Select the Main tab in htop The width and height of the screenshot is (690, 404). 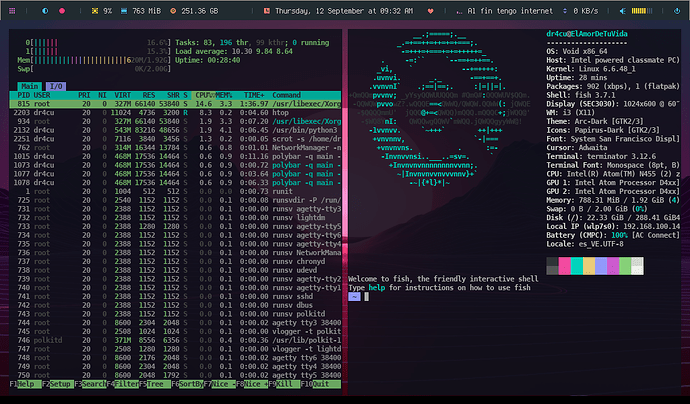(27, 88)
